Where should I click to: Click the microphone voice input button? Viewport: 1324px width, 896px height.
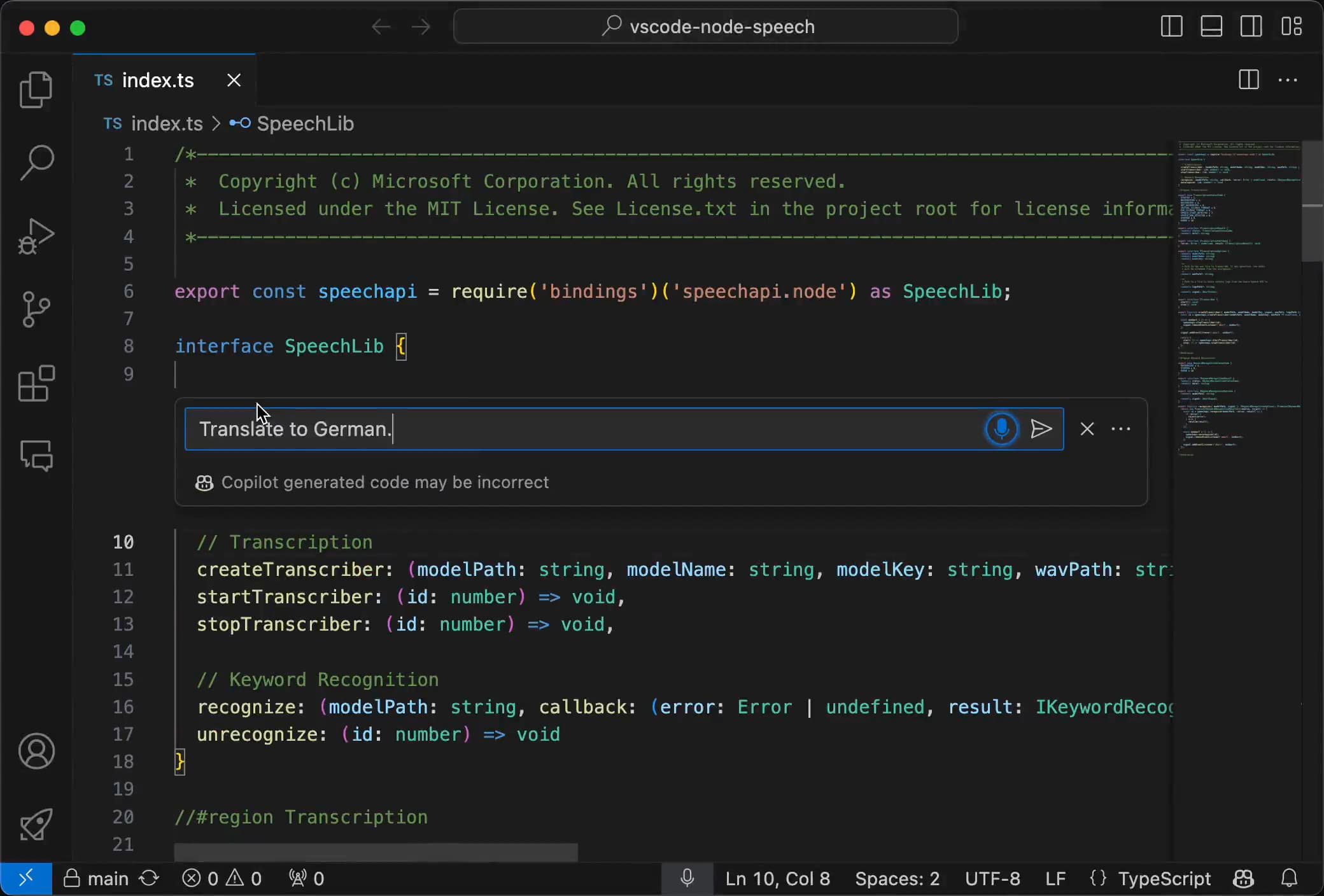pyautogui.click(x=1001, y=429)
